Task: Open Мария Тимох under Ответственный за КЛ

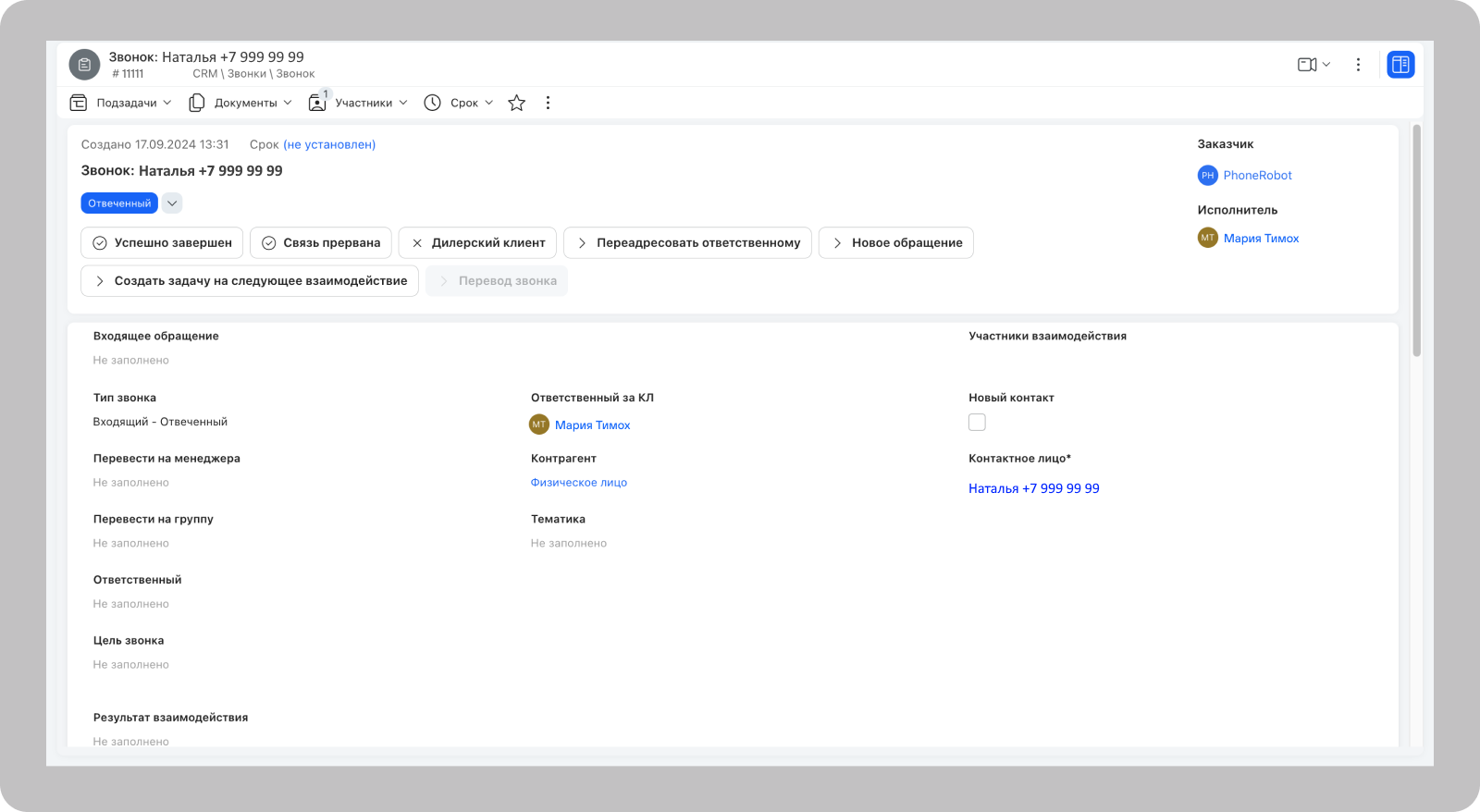Action: click(592, 425)
